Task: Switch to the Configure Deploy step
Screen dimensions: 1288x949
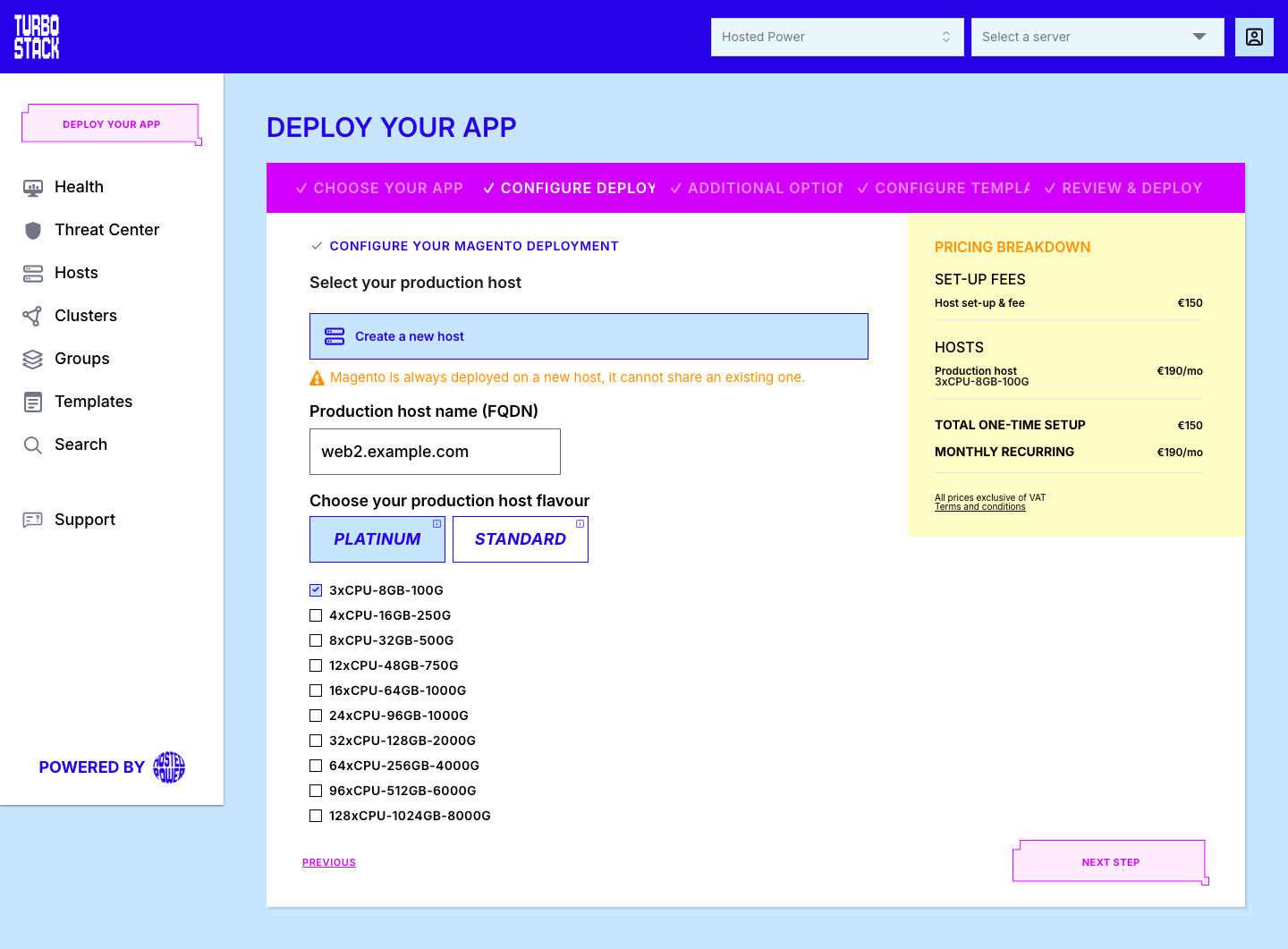Action: tap(569, 188)
